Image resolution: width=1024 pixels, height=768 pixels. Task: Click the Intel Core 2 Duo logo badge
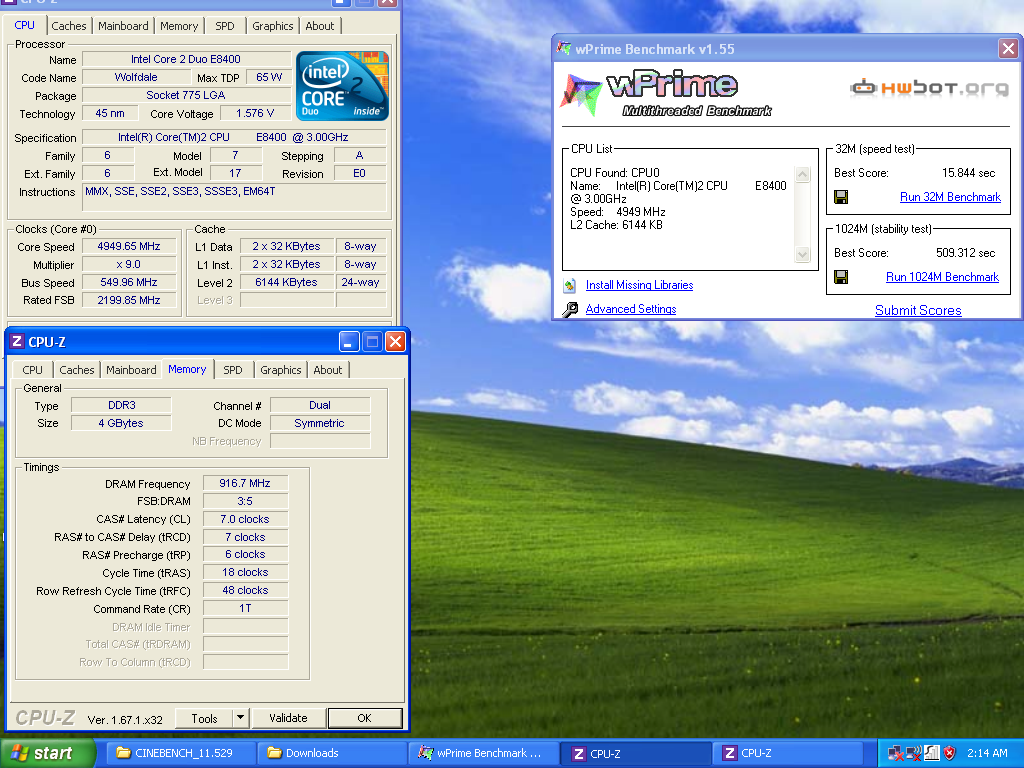pyautogui.click(x=342, y=86)
